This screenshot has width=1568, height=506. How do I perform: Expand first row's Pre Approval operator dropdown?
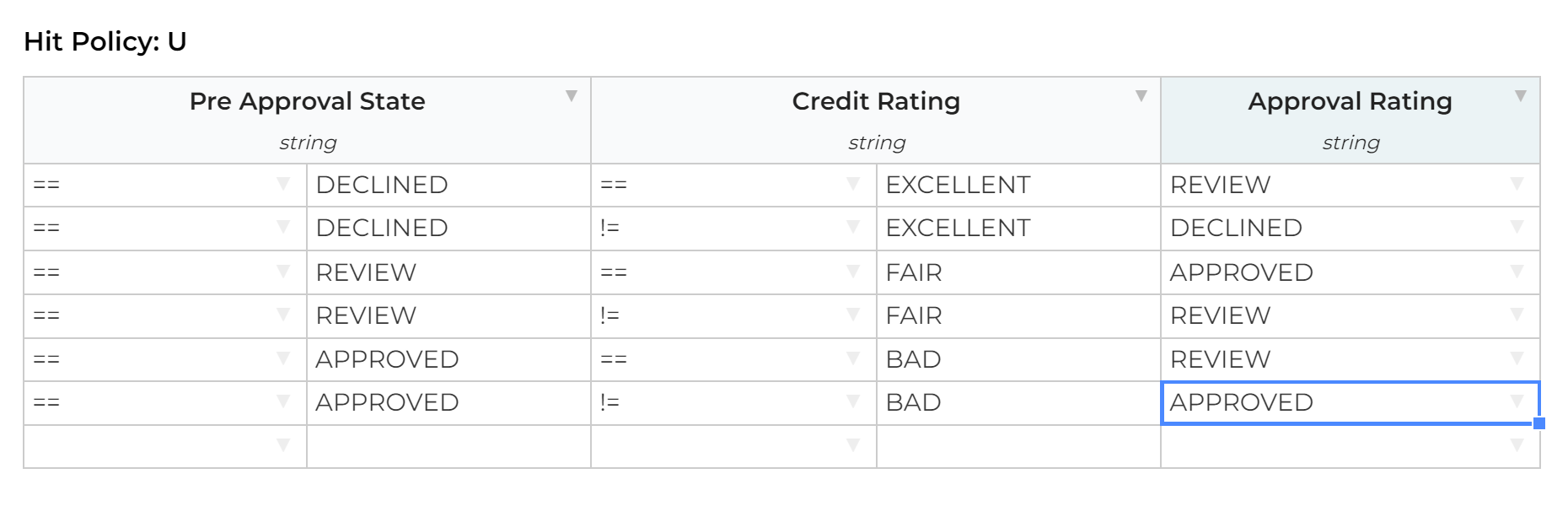(283, 184)
